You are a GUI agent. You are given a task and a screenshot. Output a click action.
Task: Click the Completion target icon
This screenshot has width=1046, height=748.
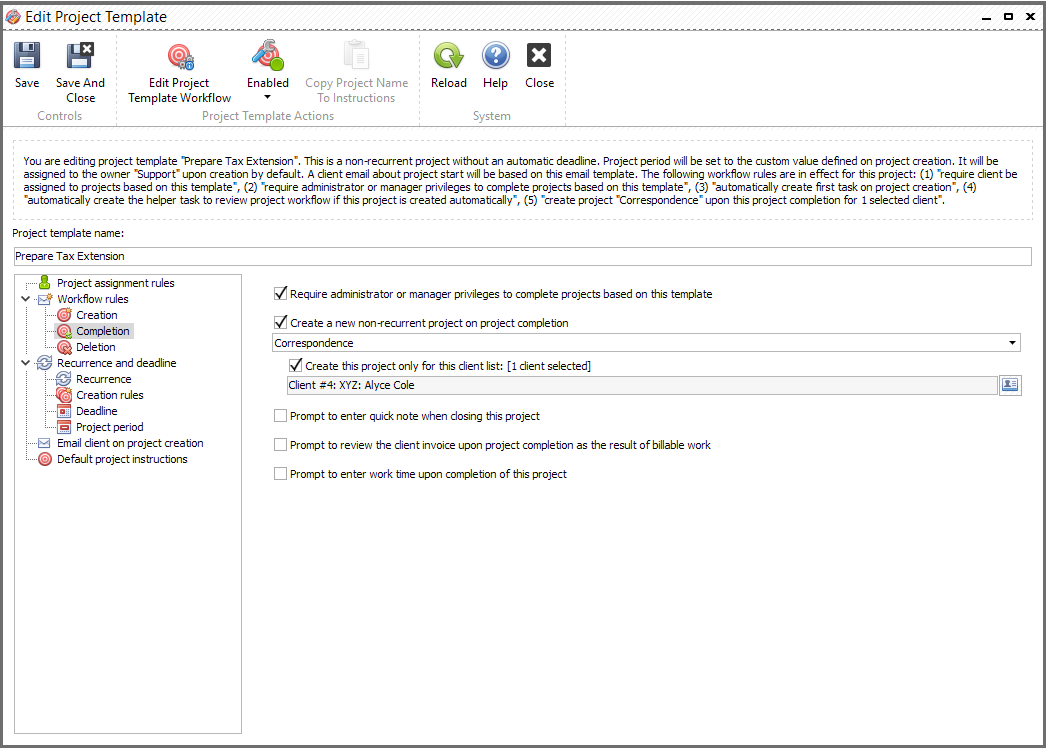pyautogui.click(x=64, y=331)
